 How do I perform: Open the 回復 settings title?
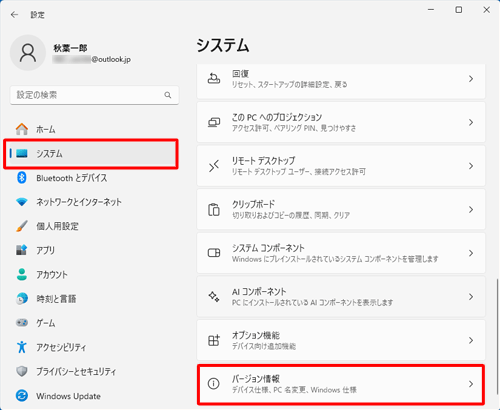tap(240, 74)
